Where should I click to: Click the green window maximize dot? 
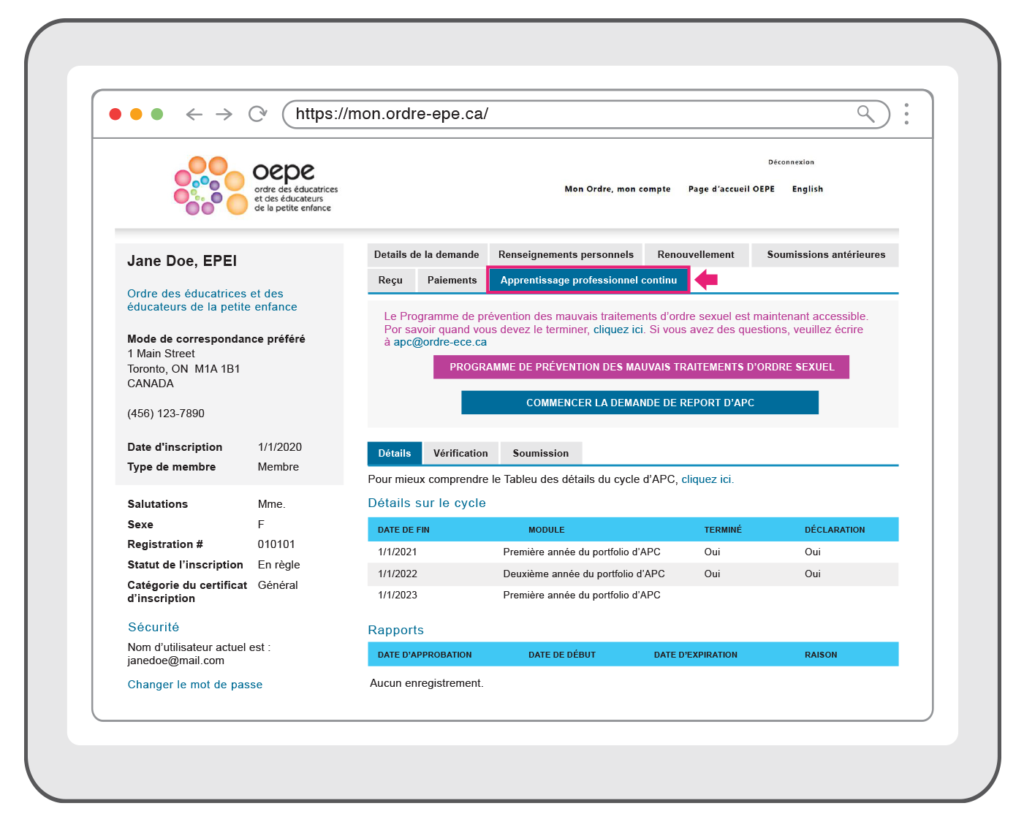coord(157,114)
